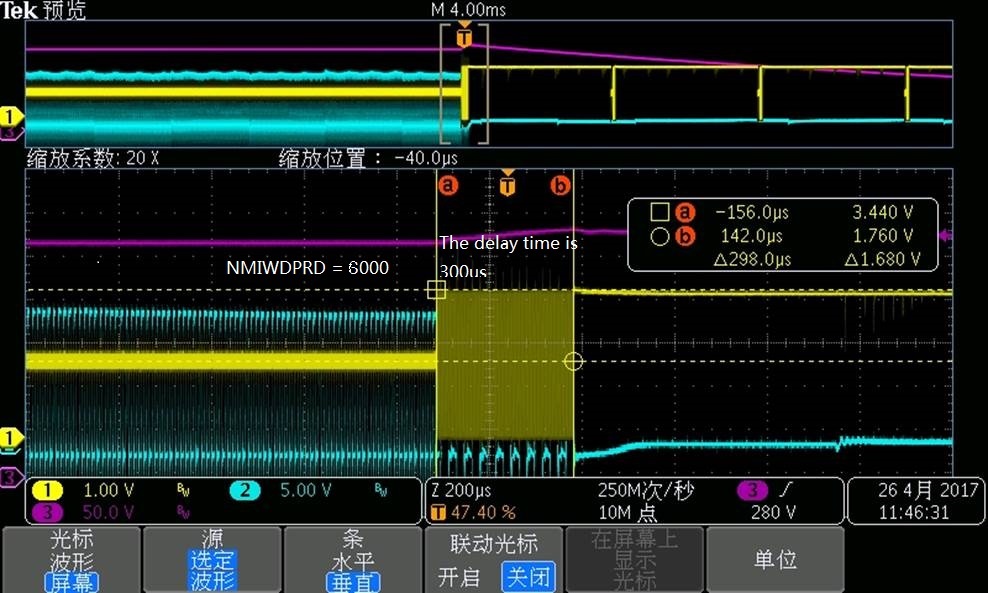Click the 280 V trigger level readout
This screenshot has width=988, height=593.
pyautogui.click(x=773, y=513)
